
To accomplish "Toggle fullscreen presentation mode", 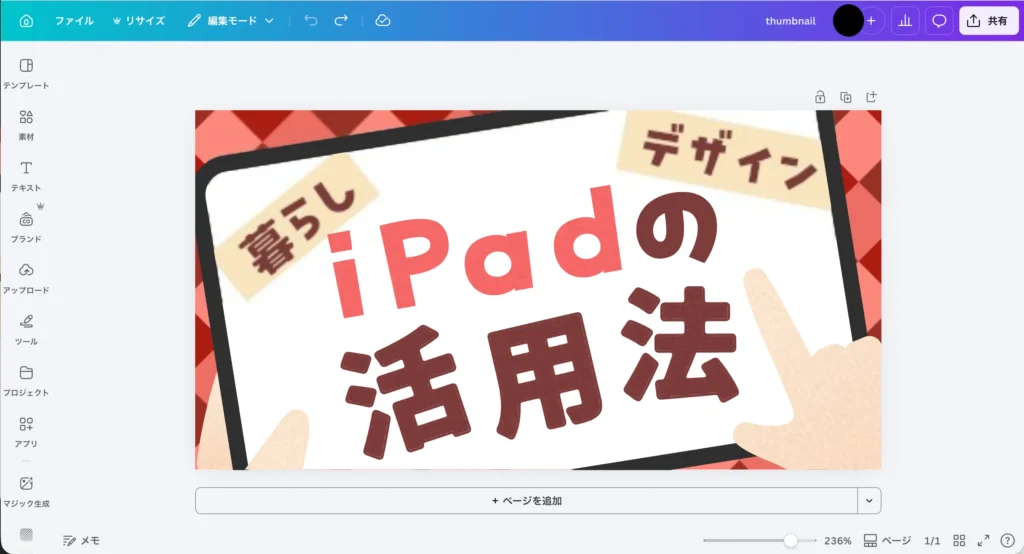I will point(983,540).
